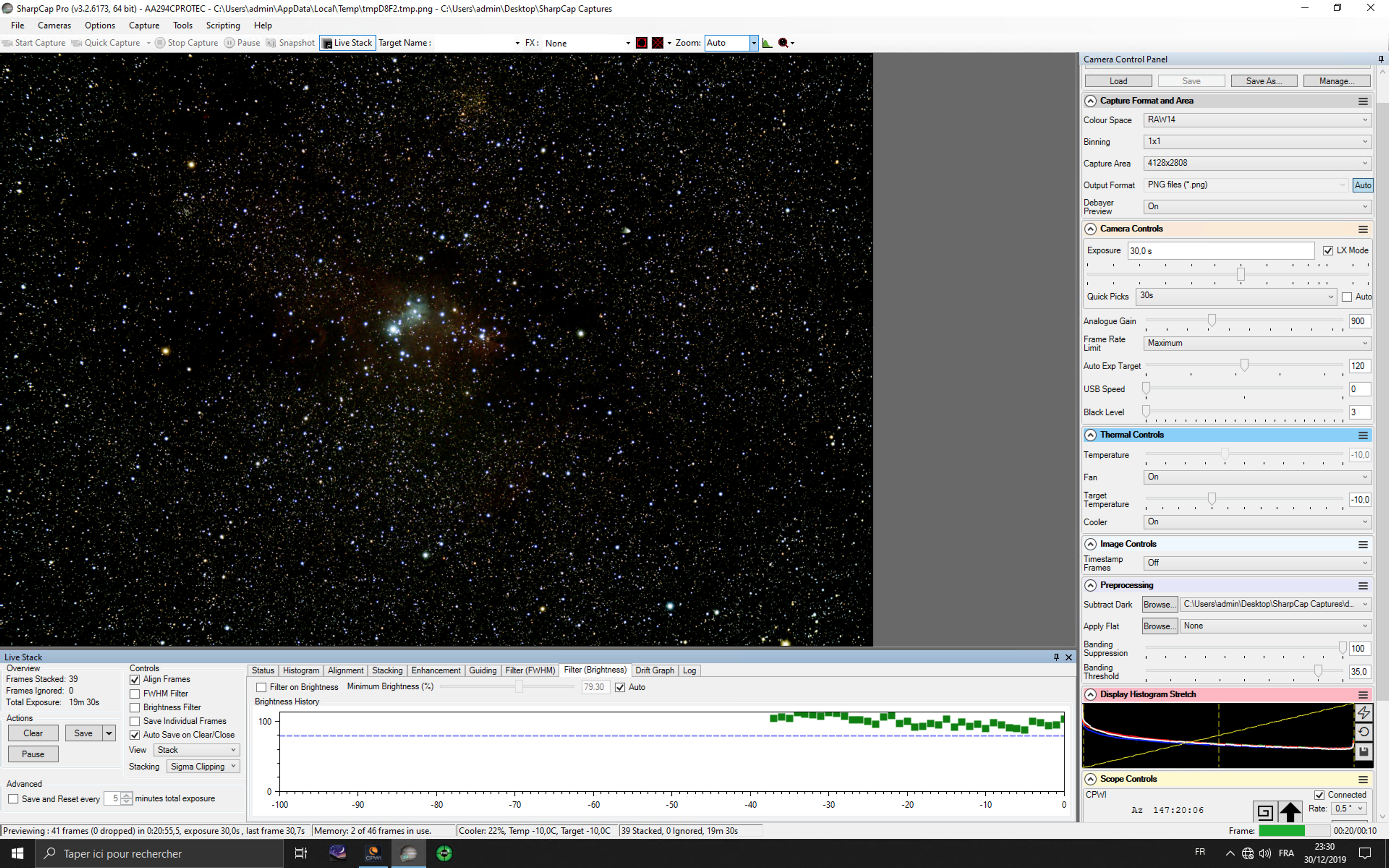
Task: Apply histogram auto-stretch with the lightning icon
Action: tap(1364, 712)
